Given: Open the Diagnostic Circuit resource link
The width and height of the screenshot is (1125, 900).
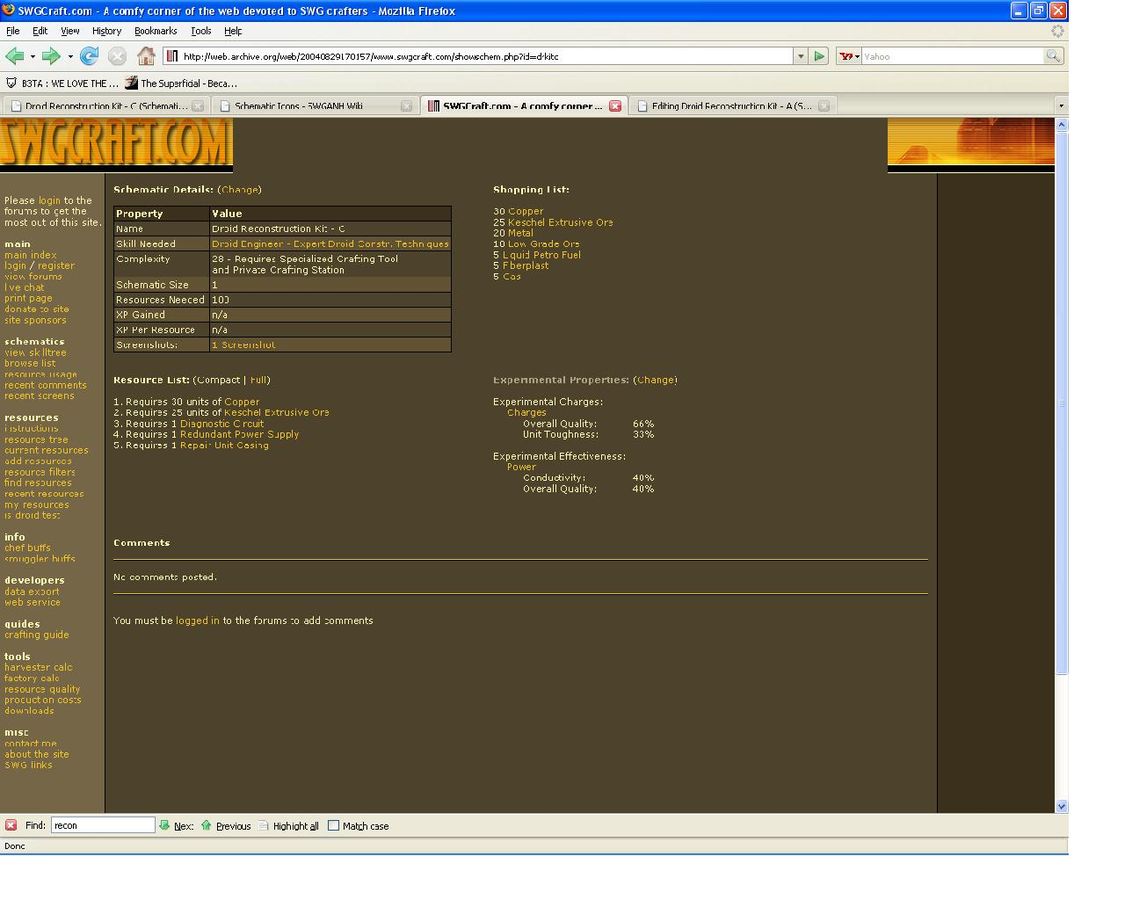Looking at the screenshot, I should 221,423.
